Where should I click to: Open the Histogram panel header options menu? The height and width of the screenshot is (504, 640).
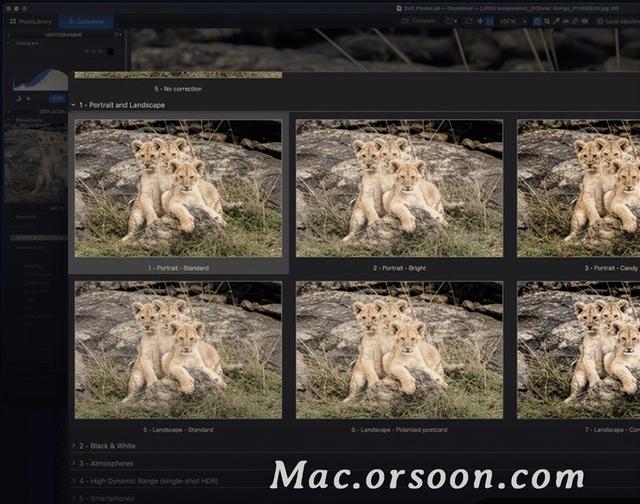(x=118, y=35)
